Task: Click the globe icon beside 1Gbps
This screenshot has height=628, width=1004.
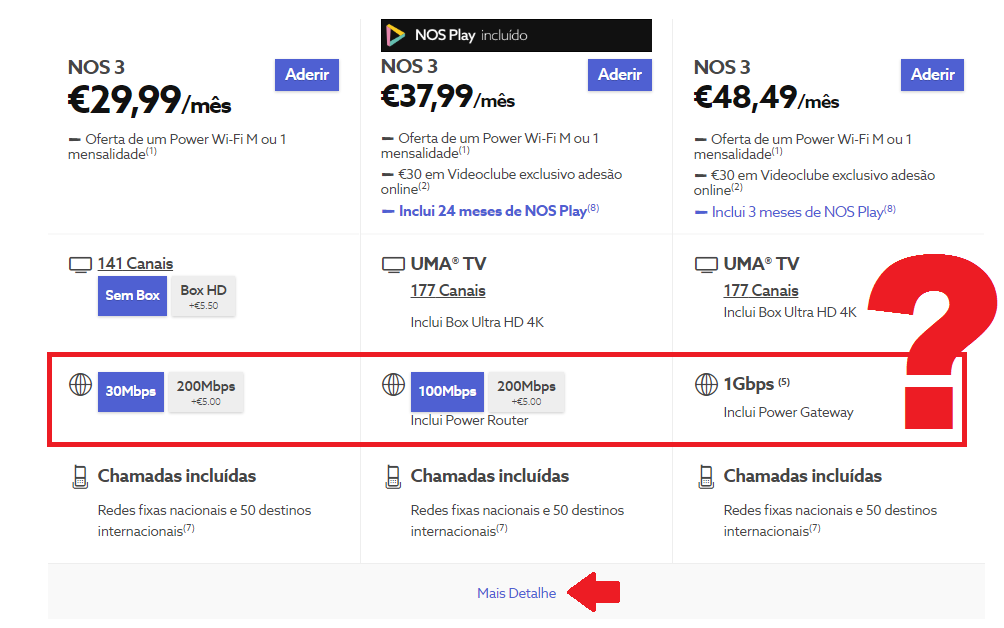Action: point(706,385)
